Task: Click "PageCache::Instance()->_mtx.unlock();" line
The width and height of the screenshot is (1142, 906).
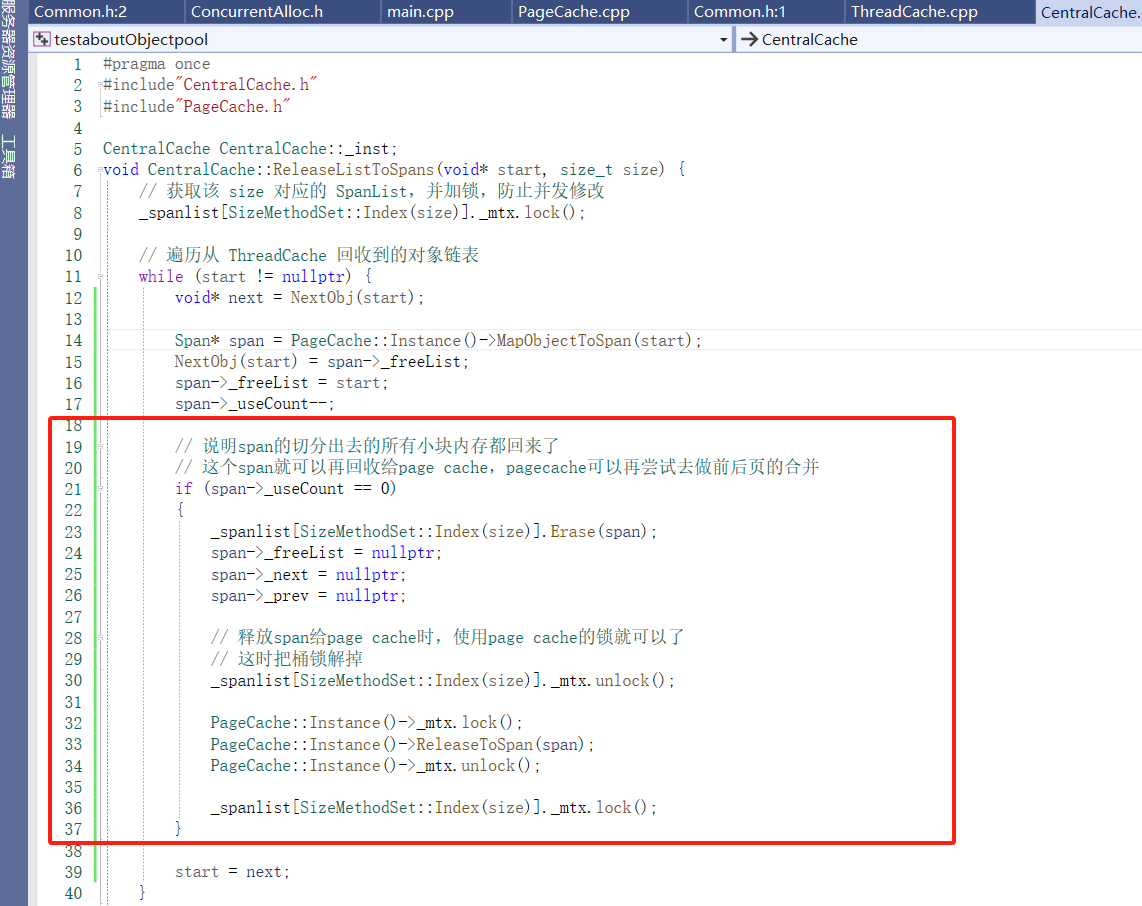Action: (375, 765)
